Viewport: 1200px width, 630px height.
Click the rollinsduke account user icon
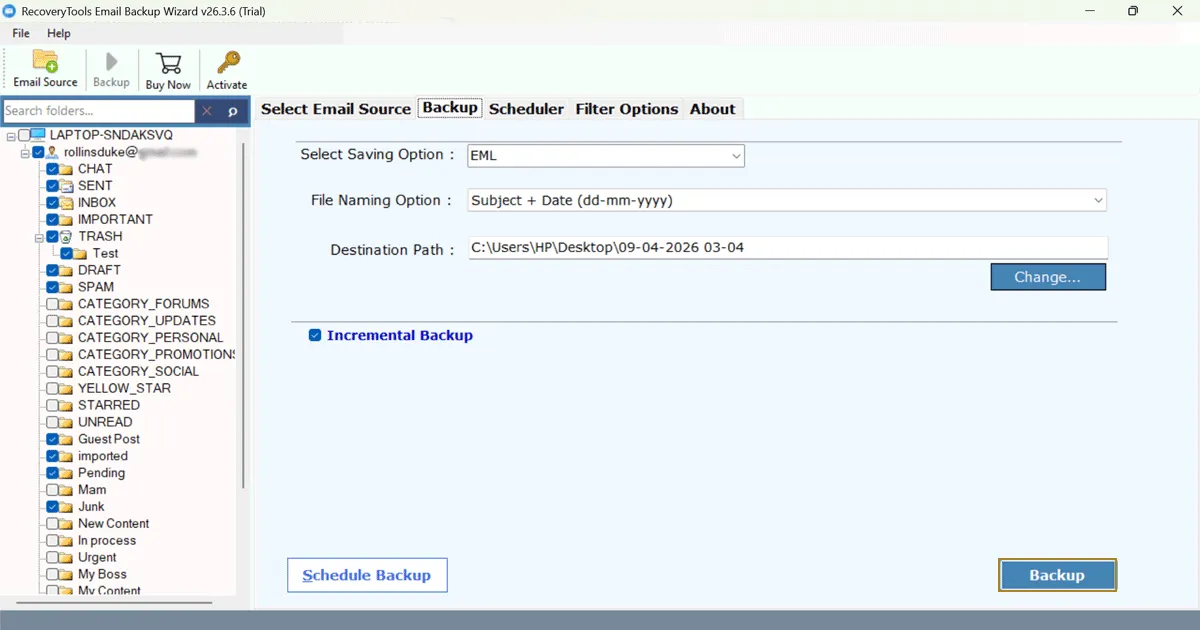pos(52,152)
